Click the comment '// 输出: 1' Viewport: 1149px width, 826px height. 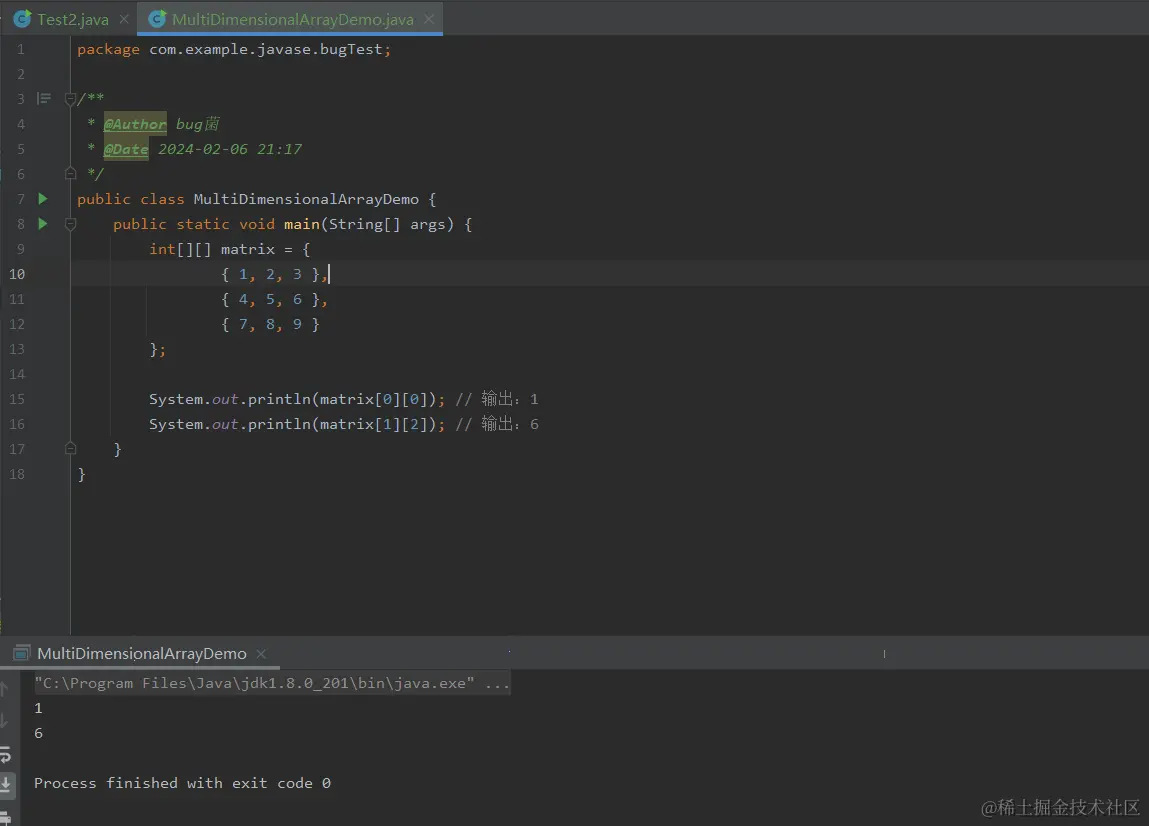pyautogui.click(x=498, y=399)
